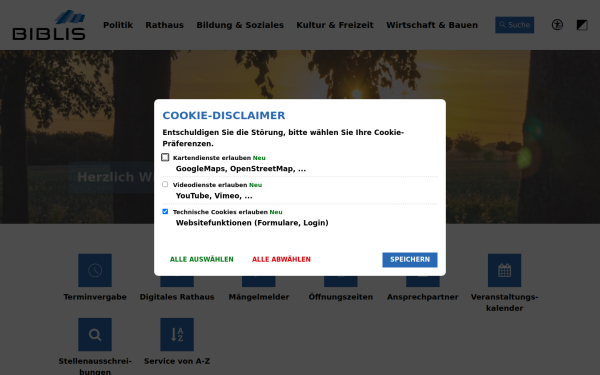Viewport: 600px width, 375px height.
Task: Save cookie preferences with Speichern
Action: pyautogui.click(x=410, y=260)
